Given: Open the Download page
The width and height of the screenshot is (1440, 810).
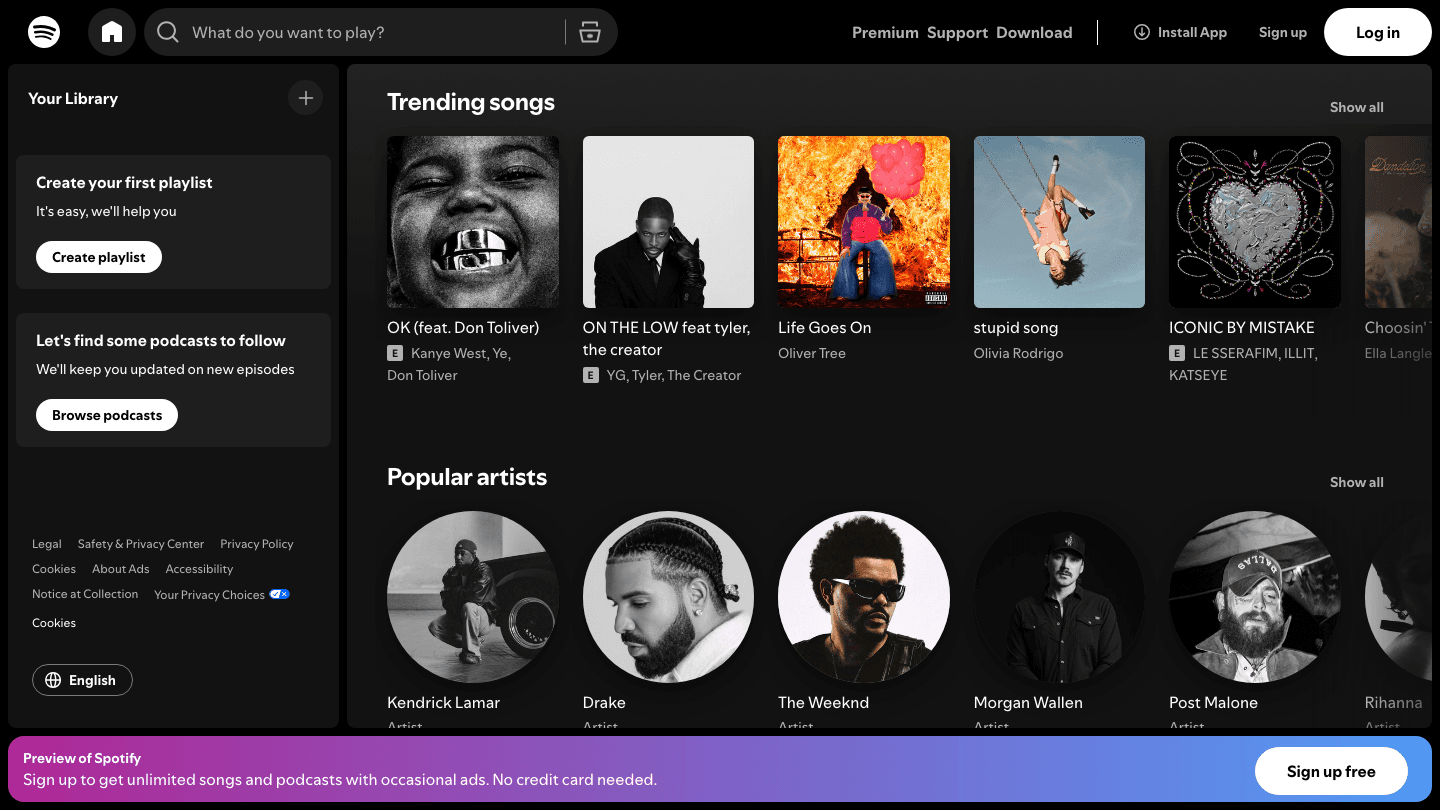Looking at the screenshot, I should tap(1034, 32).
